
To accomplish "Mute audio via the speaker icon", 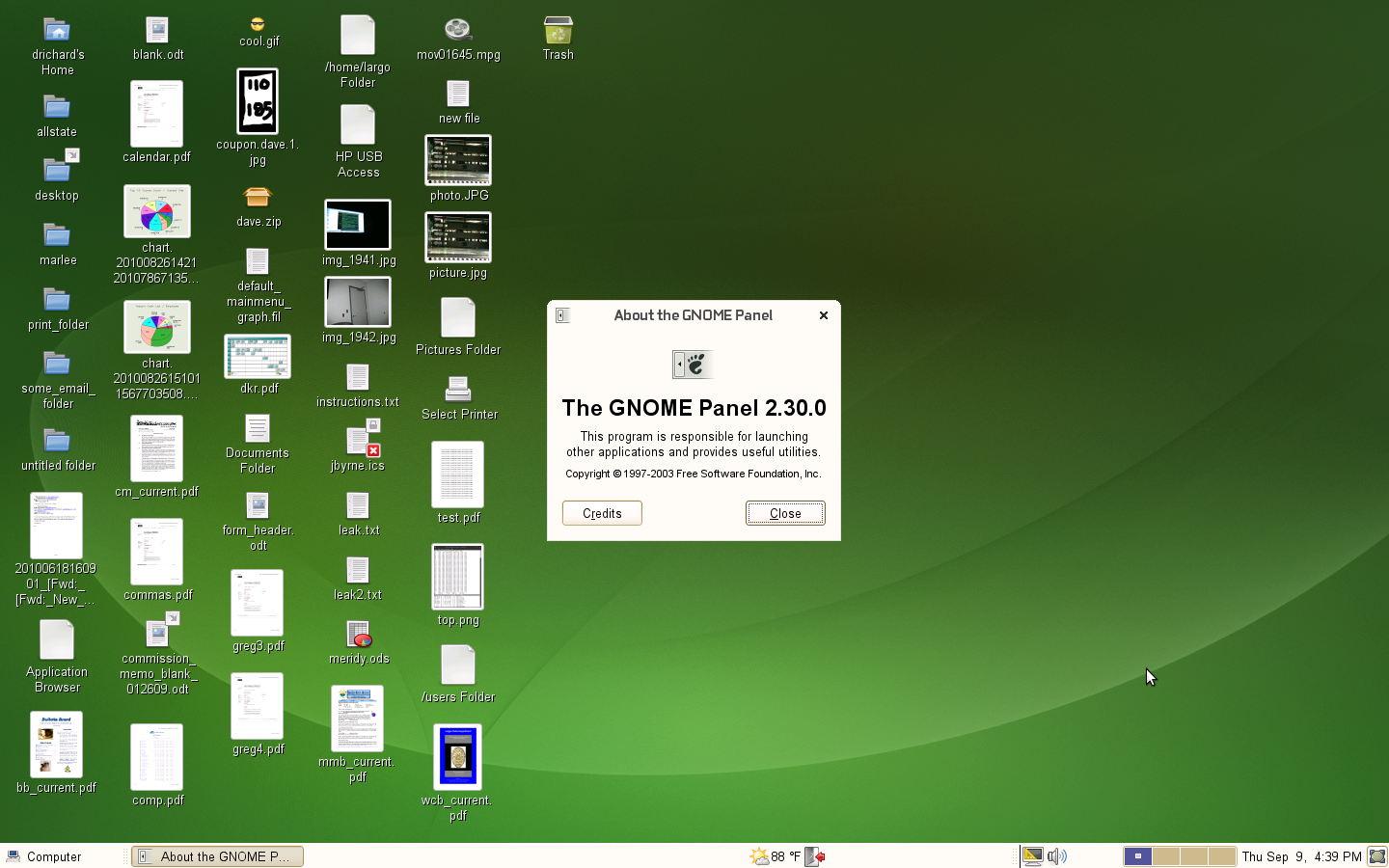I will tap(1056, 856).
